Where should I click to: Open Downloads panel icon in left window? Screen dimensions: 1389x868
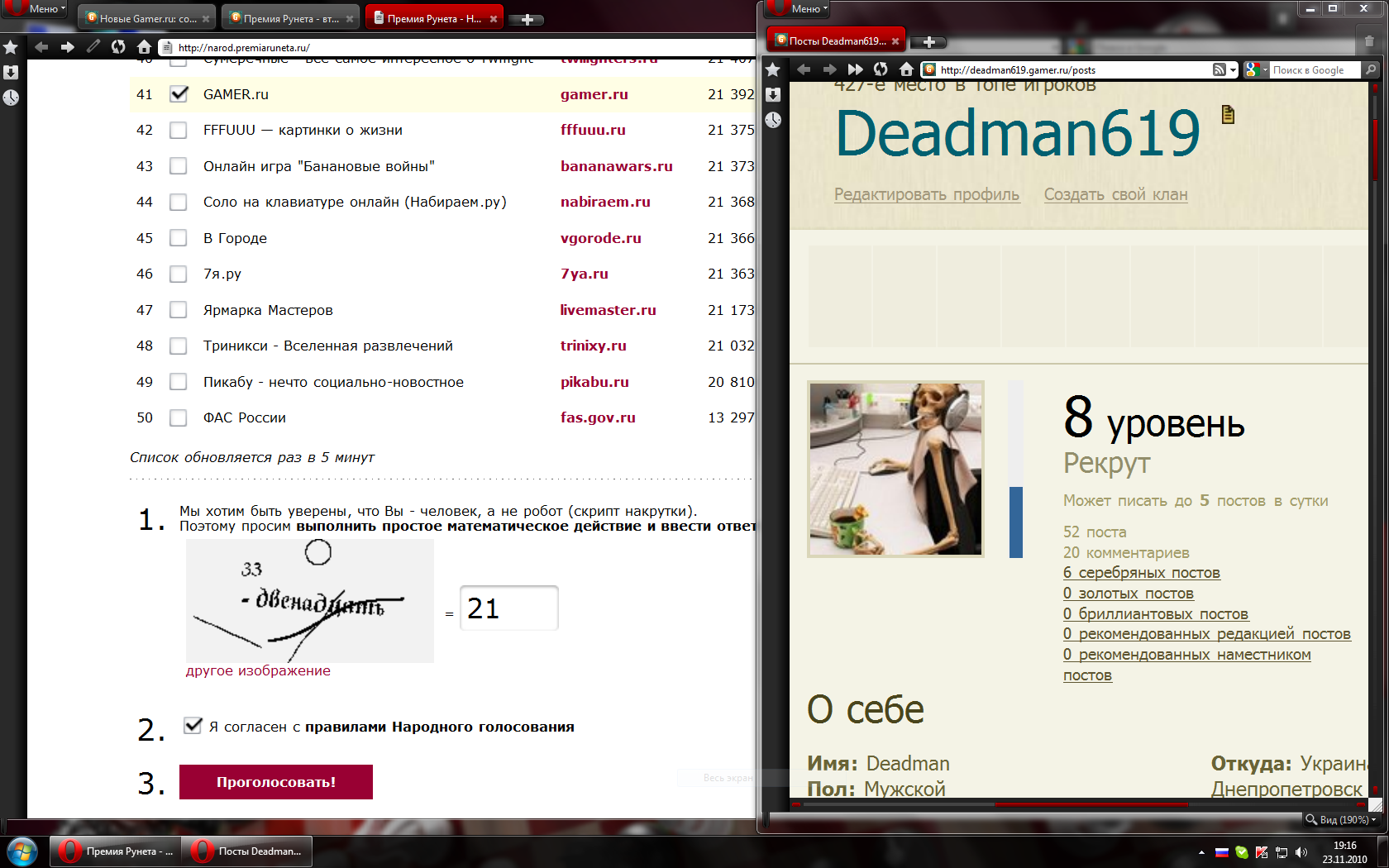pyautogui.click(x=11, y=73)
